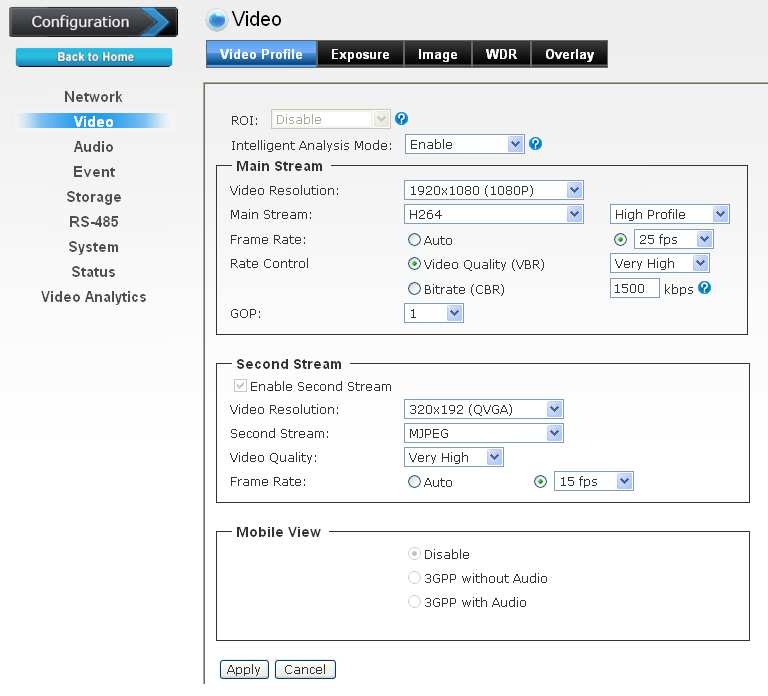
Task: Select 3GPP with Audio option
Action: point(414,601)
